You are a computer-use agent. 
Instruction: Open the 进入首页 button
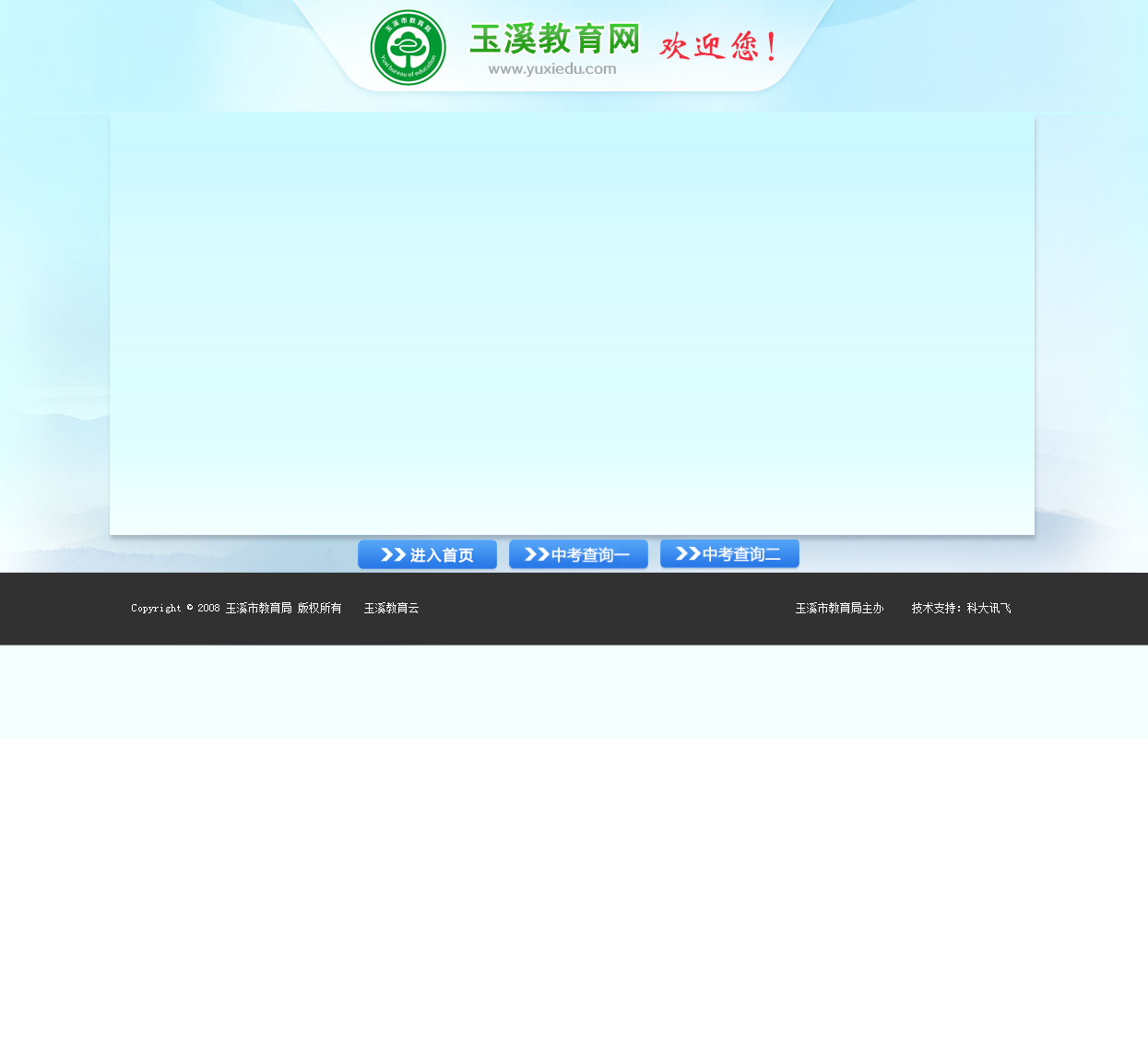pyautogui.click(x=427, y=554)
